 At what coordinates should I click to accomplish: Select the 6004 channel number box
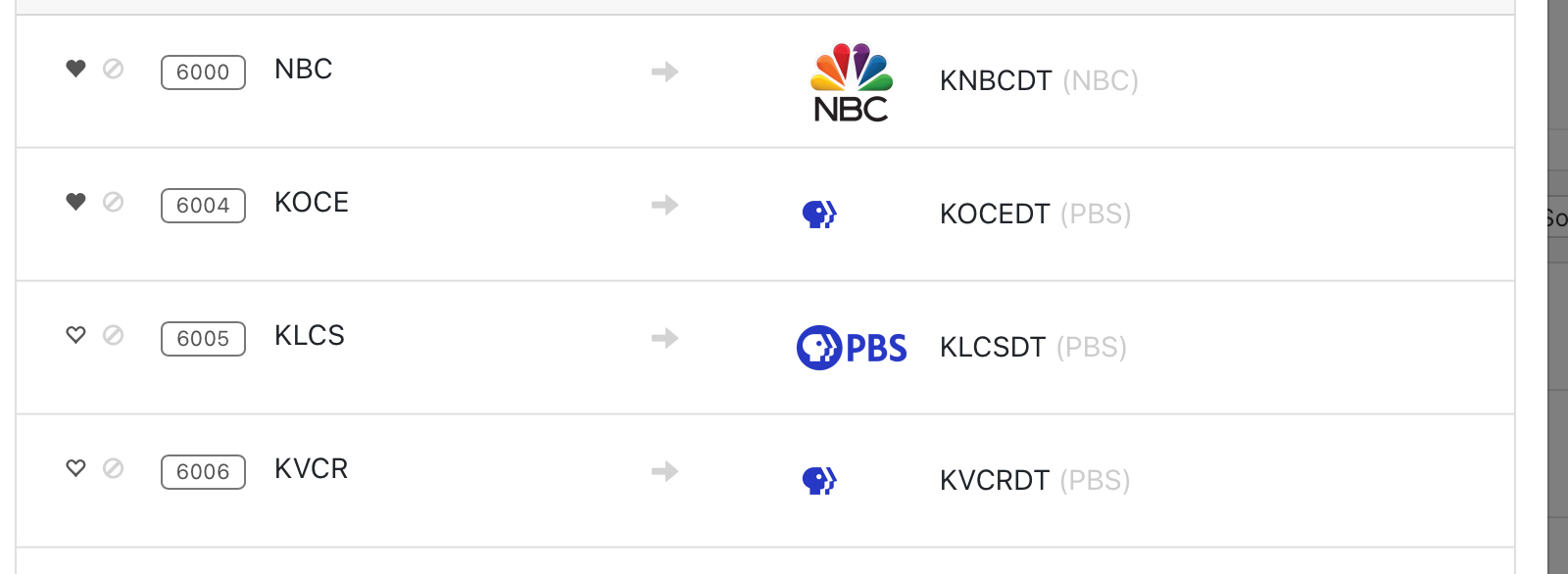coord(203,206)
